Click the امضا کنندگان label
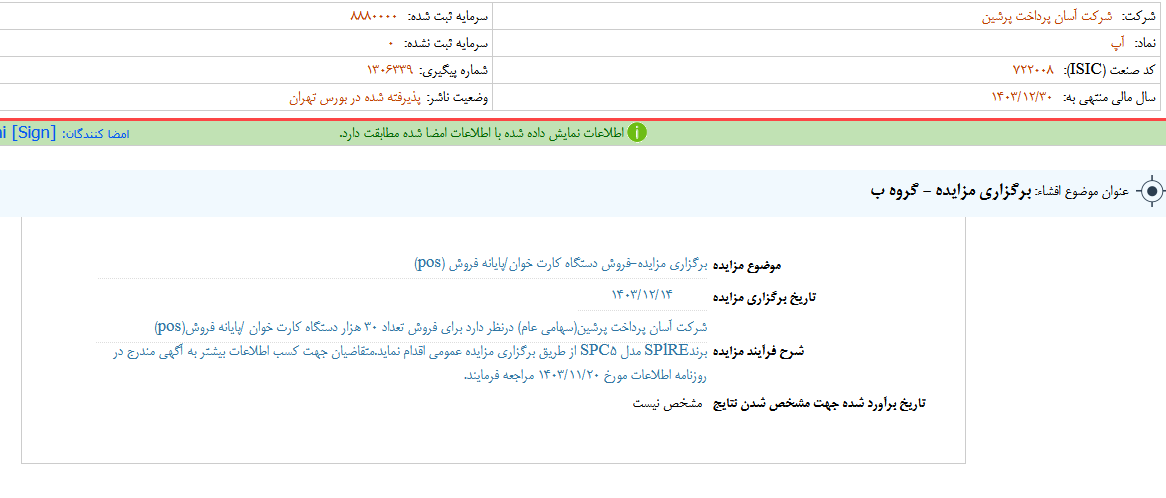The height and width of the screenshot is (498, 1166). click(97, 134)
